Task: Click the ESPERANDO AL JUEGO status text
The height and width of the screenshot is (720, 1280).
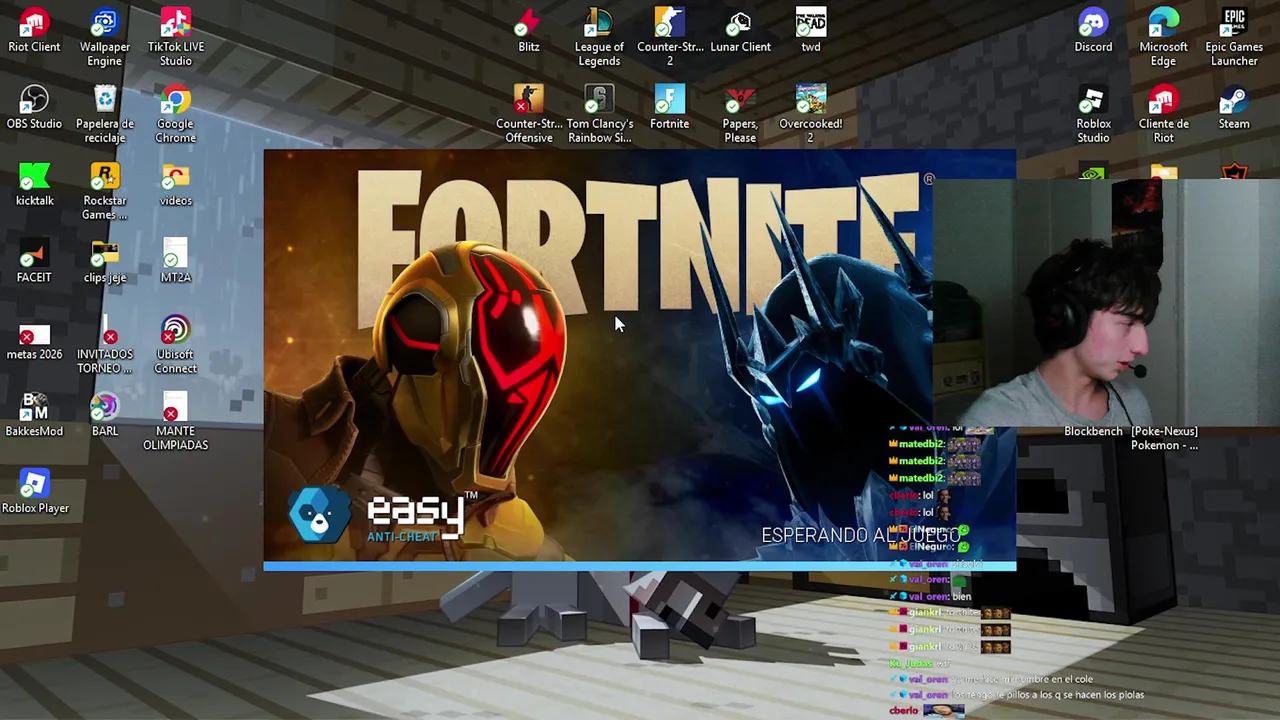Action: click(861, 535)
